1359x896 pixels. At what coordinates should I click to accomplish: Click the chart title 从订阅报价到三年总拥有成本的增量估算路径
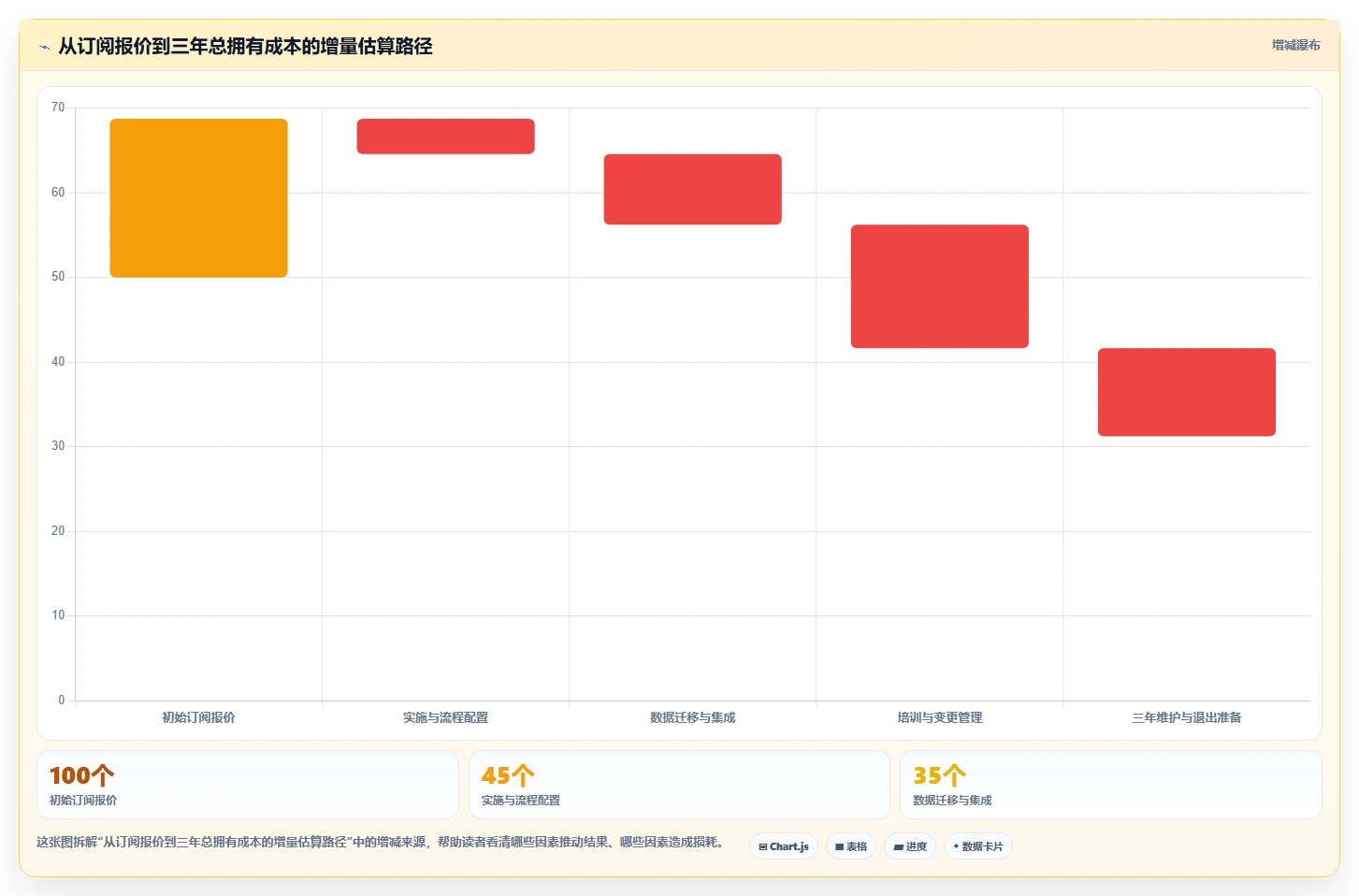[245, 46]
